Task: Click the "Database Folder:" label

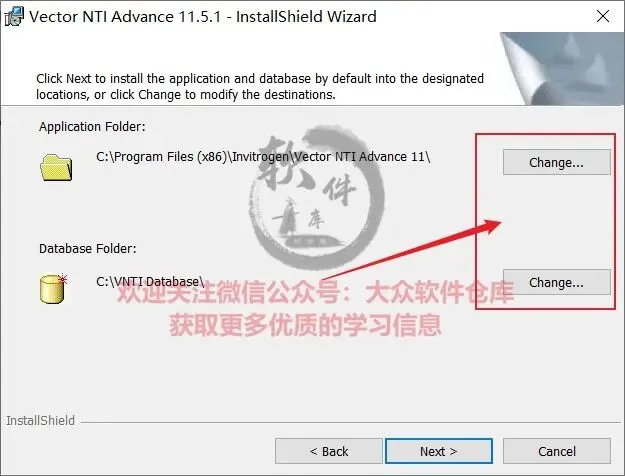Action: pyautogui.click(x=87, y=249)
